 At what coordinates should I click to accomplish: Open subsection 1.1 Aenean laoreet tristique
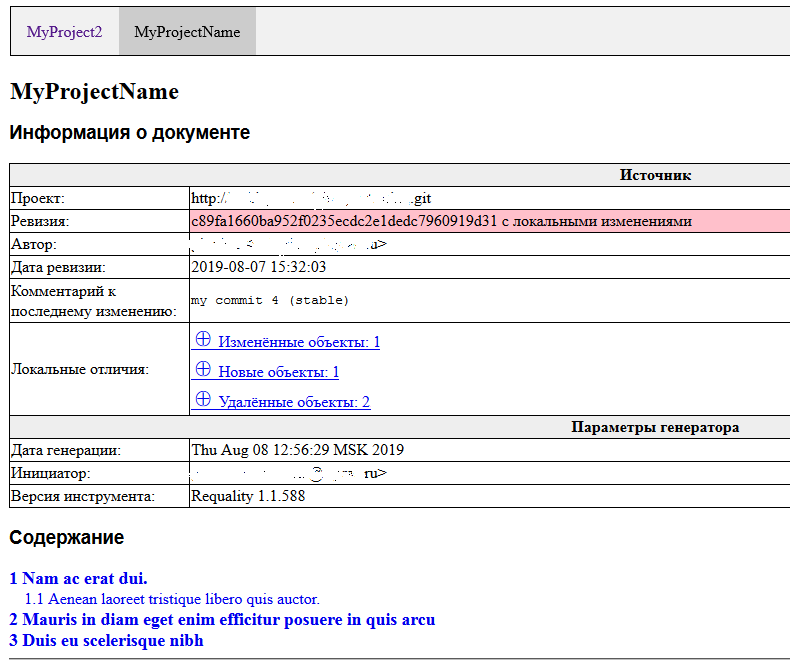coord(172,599)
